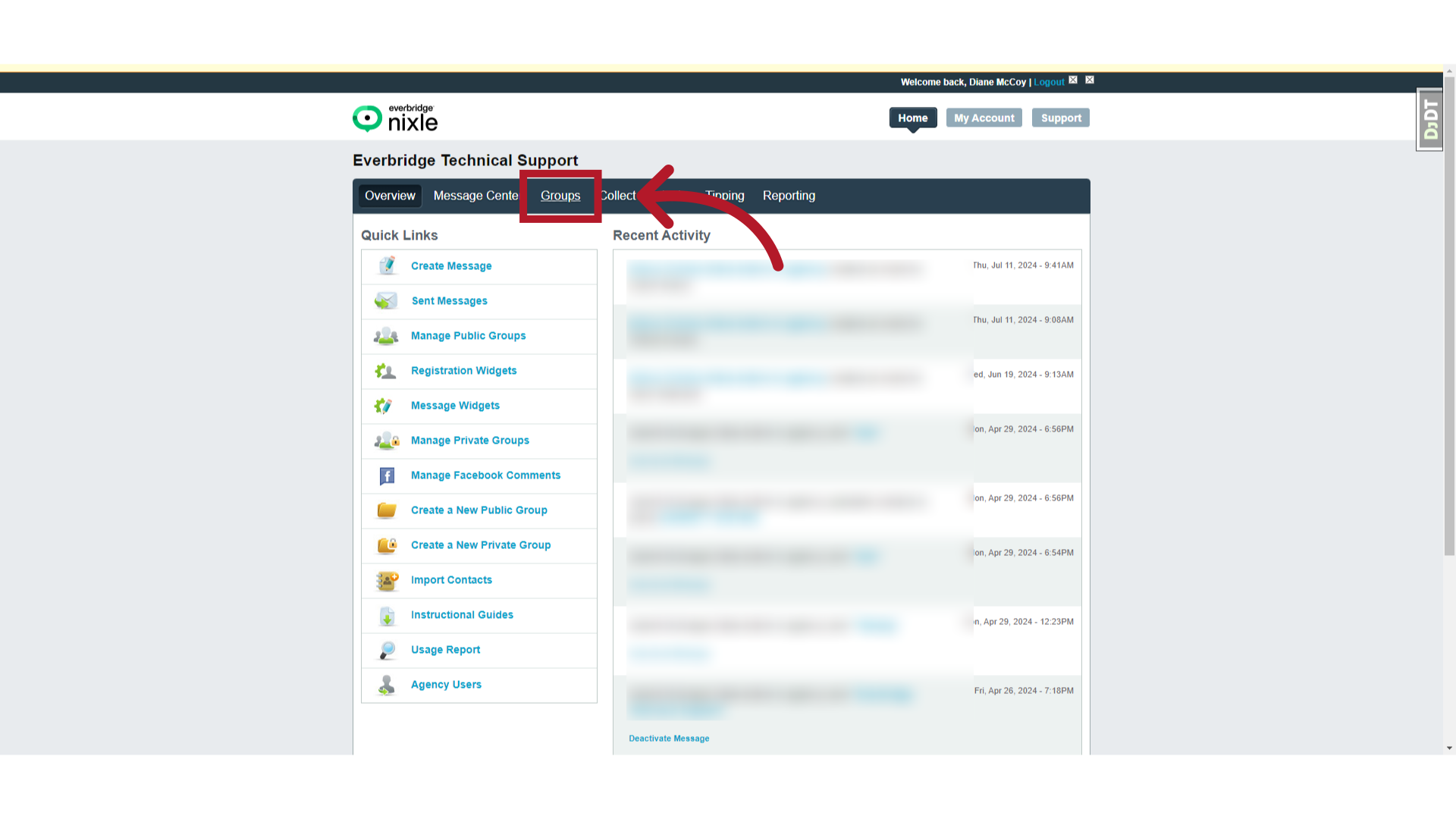
Task: Click the Everbridge Technical Support heading
Action: tap(465, 161)
